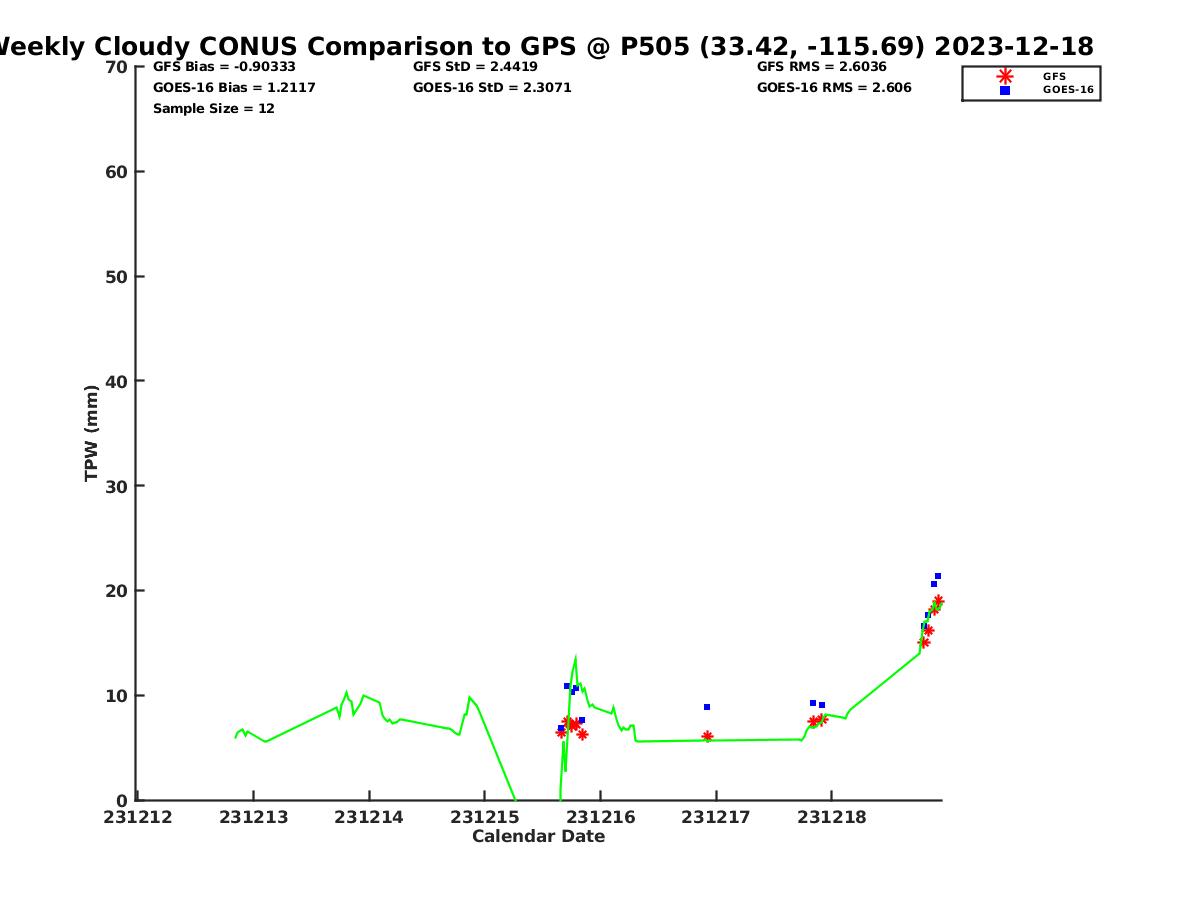This screenshot has width=1200, height=900.
Task: Click the GFS legend label text
Action: point(1054,76)
